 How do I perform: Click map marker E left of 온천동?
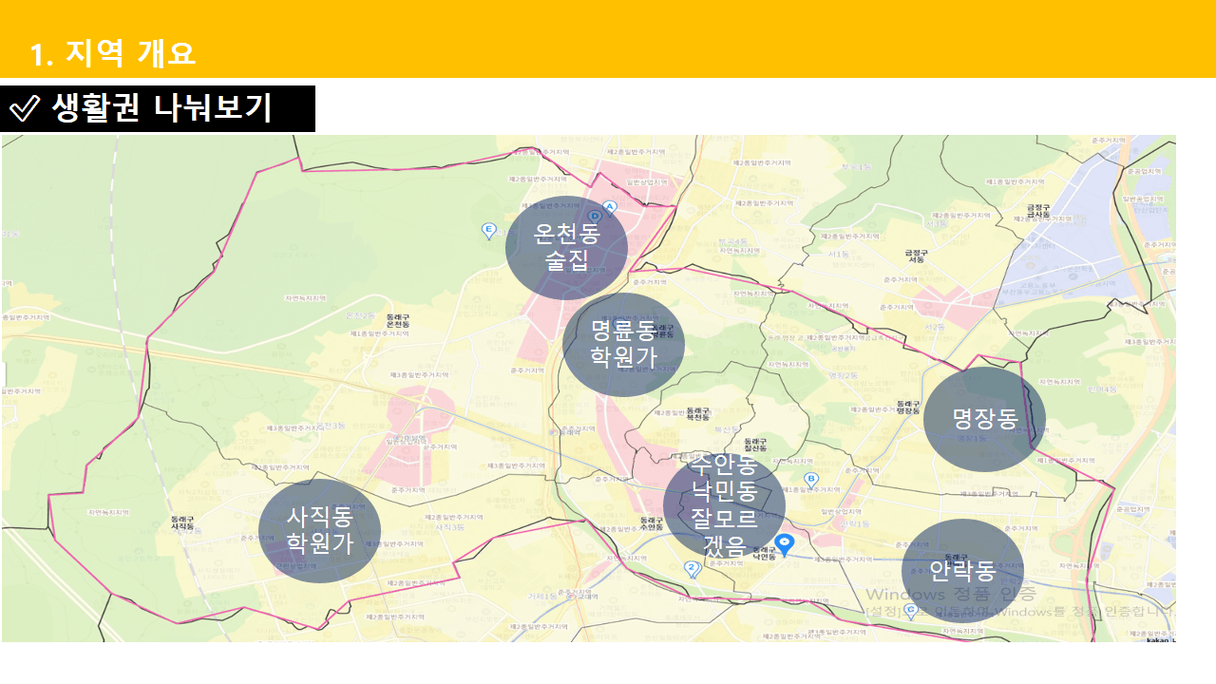click(x=489, y=231)
